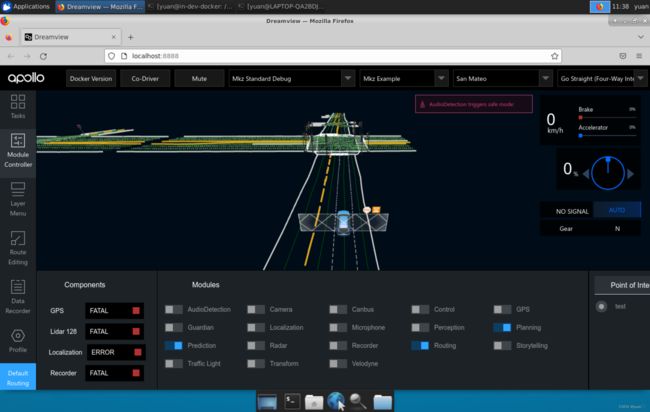Image resolution: width=650 pixels, height=412 pixels.
Task: Click the AUTO driving mode button
Action: coord(617,210)
